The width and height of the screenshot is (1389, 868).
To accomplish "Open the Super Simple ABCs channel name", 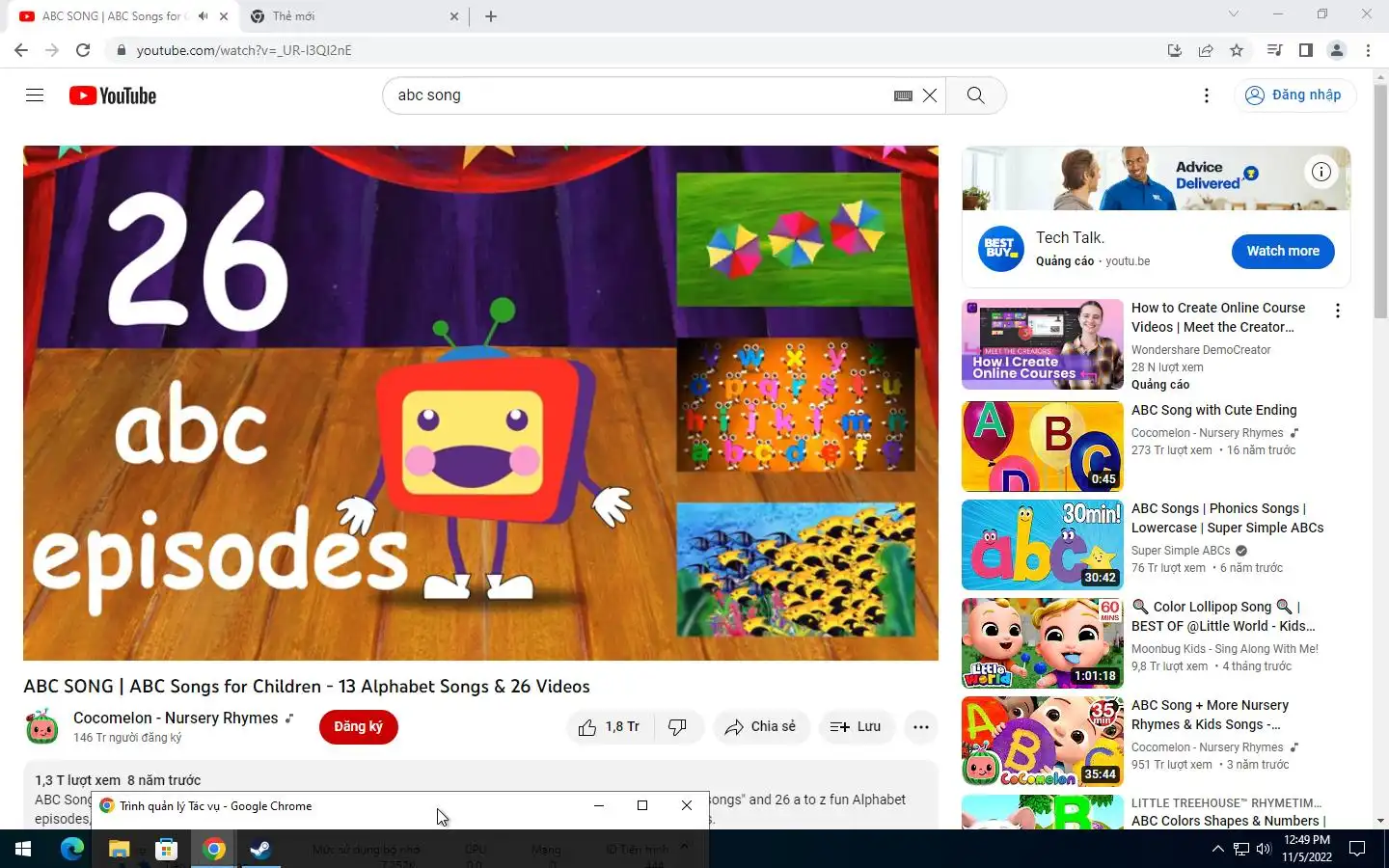I will (x=1181, y=551).
